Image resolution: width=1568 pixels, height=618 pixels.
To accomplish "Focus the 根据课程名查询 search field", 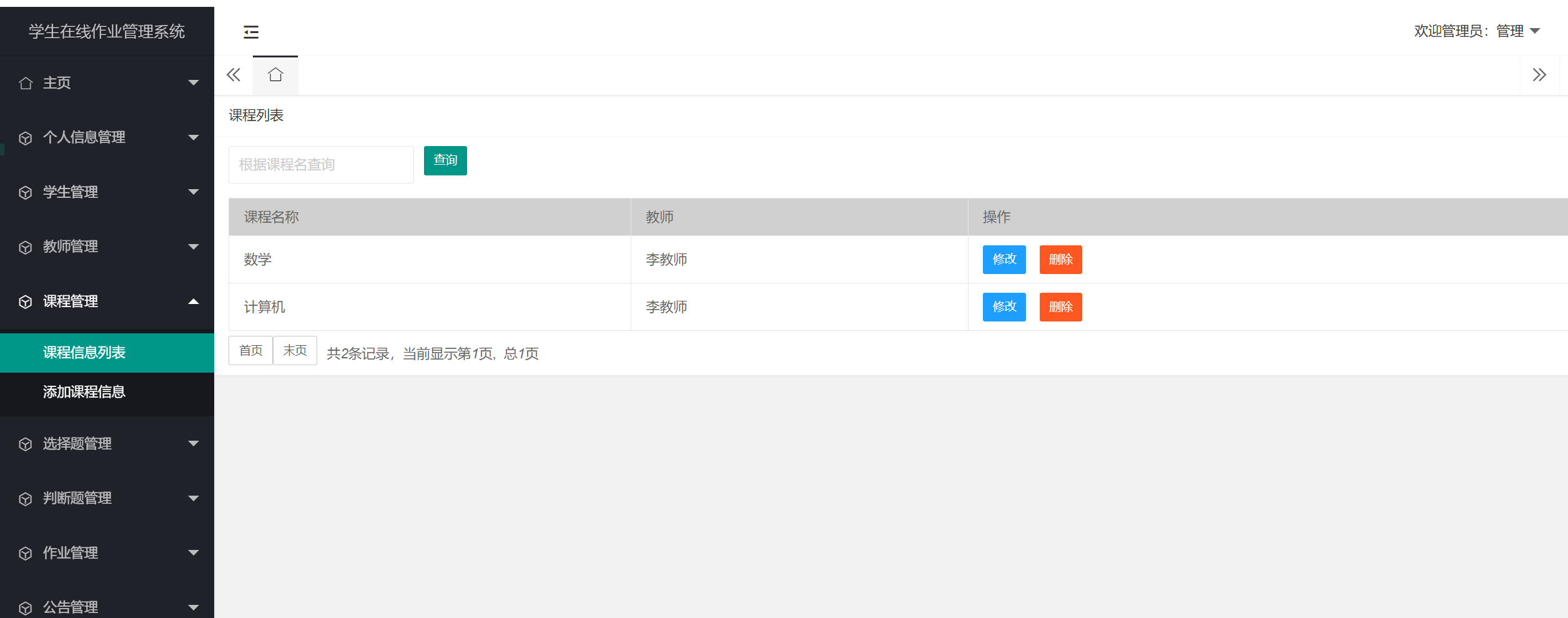I will (321, 165).
